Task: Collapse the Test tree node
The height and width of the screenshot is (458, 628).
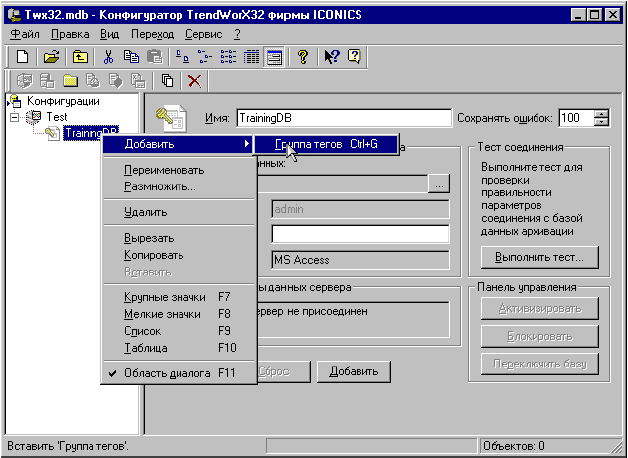Action: [15, 117]
